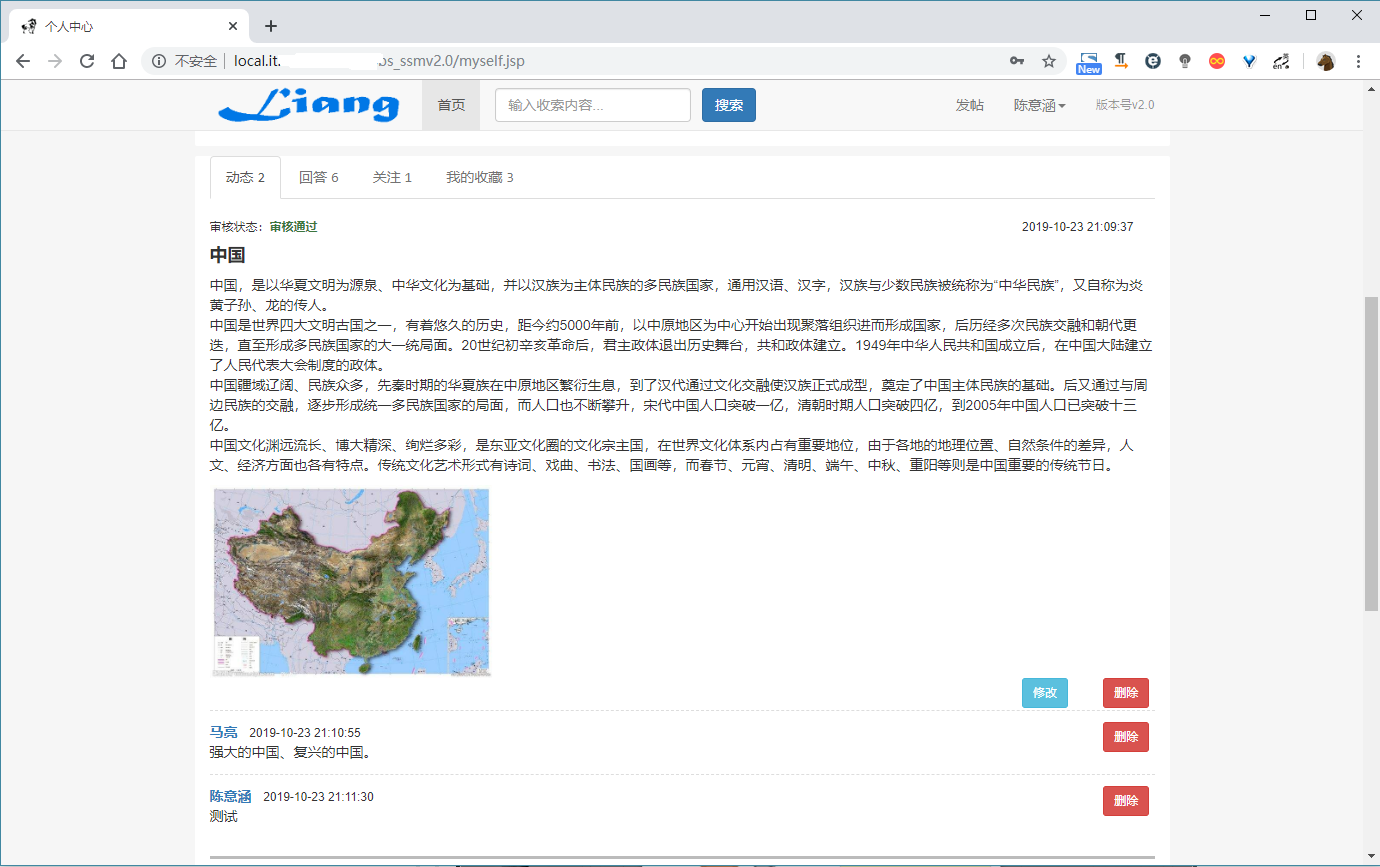This screenshot has height=867, width=1380.
Task: Click the comment time 2019-10-23 21:10:55
Action: (305, 733)
